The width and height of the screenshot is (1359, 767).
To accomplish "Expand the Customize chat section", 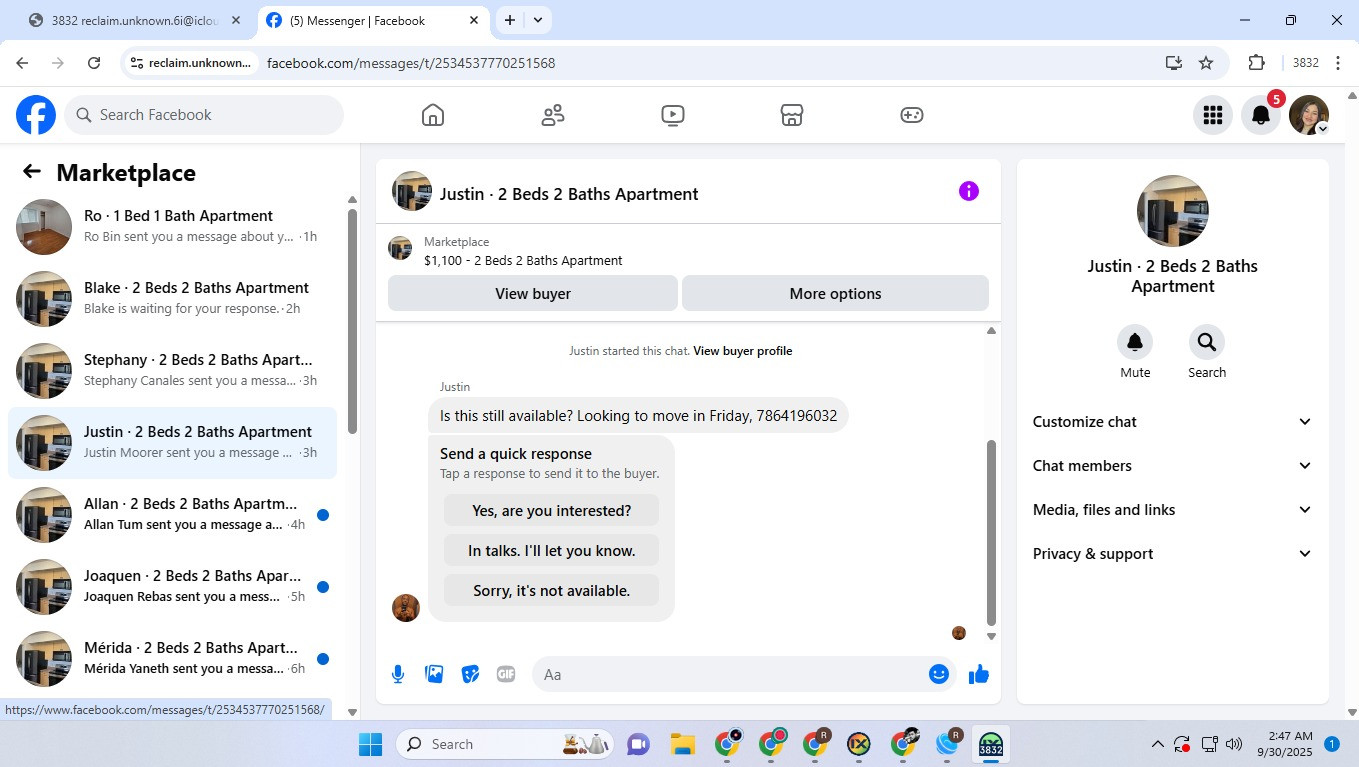I will pyautogui.click(x=1172, y=422).
